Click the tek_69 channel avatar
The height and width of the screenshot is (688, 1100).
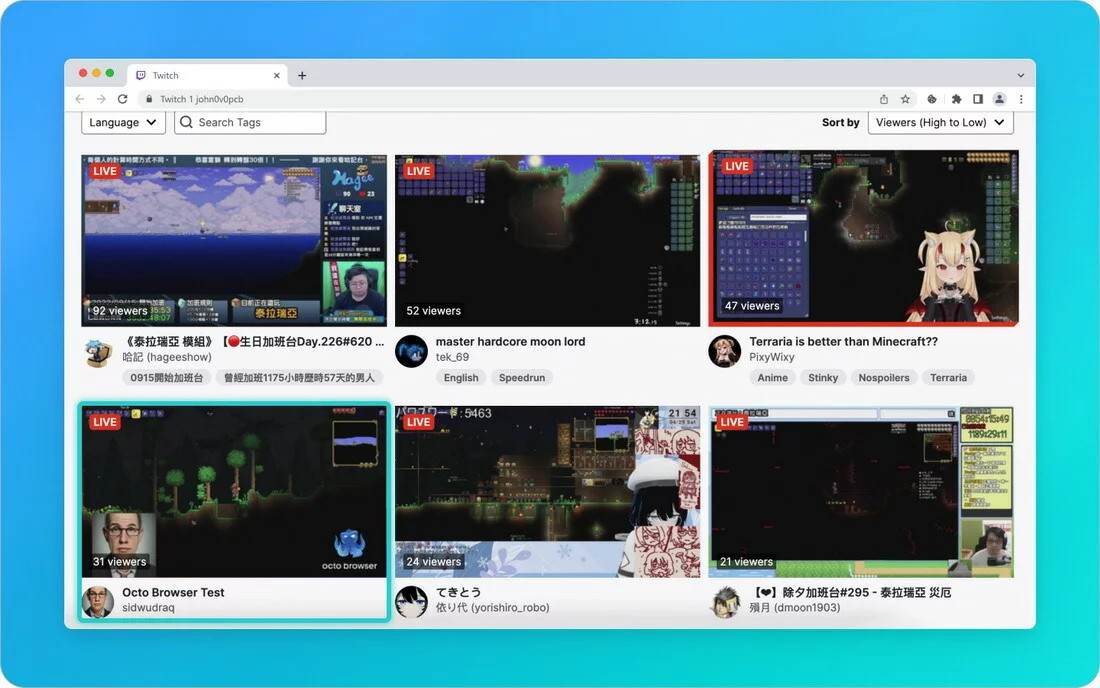(x=411, y=351)
